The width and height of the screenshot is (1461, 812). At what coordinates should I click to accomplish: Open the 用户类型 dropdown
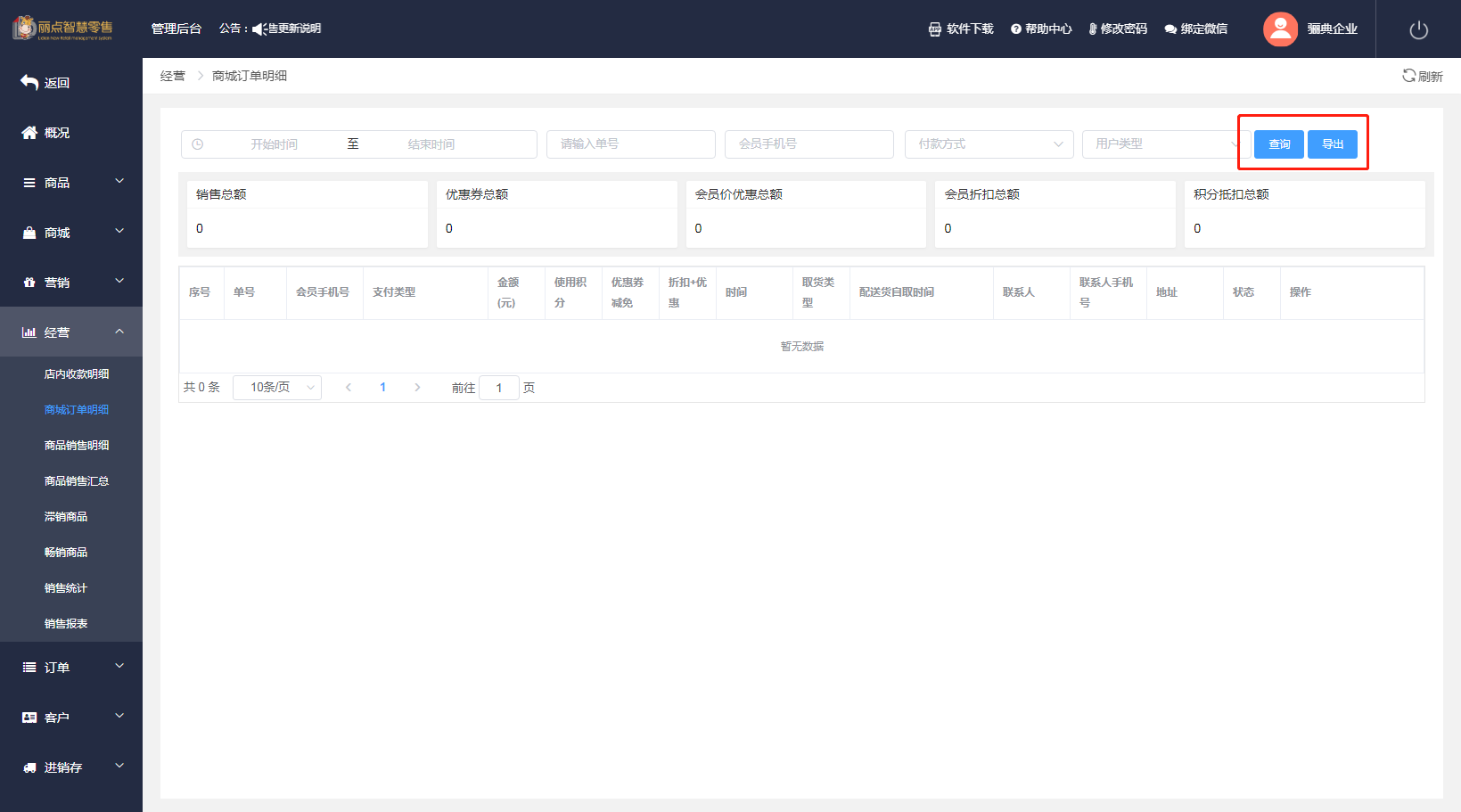1166,144
